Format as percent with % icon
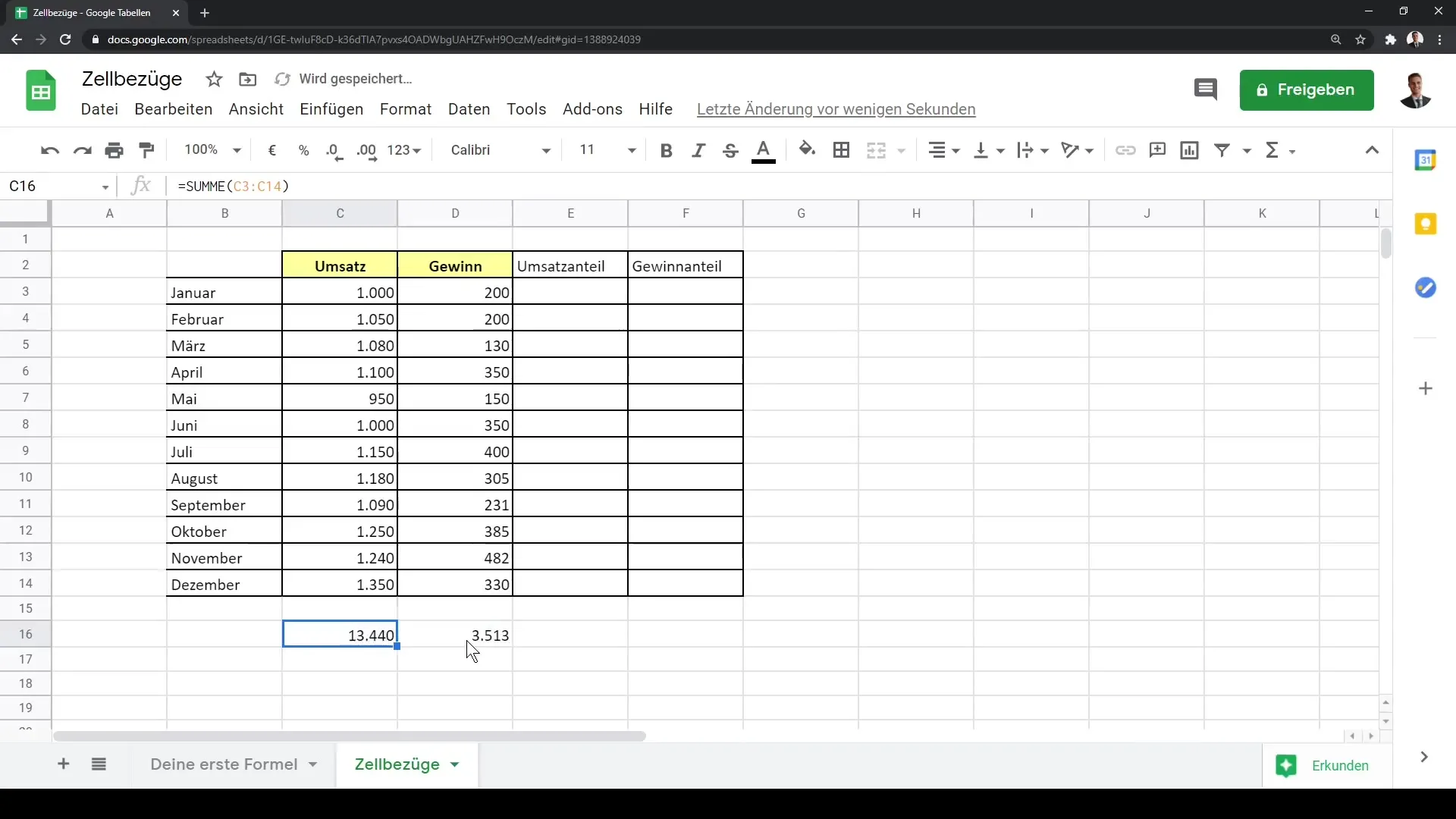The image size is (1456, 819). click(304, 150)
